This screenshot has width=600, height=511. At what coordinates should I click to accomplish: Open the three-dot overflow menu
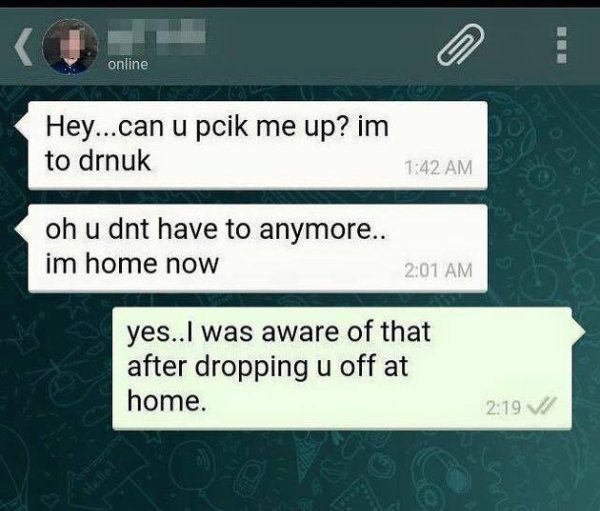click(561, 45)
